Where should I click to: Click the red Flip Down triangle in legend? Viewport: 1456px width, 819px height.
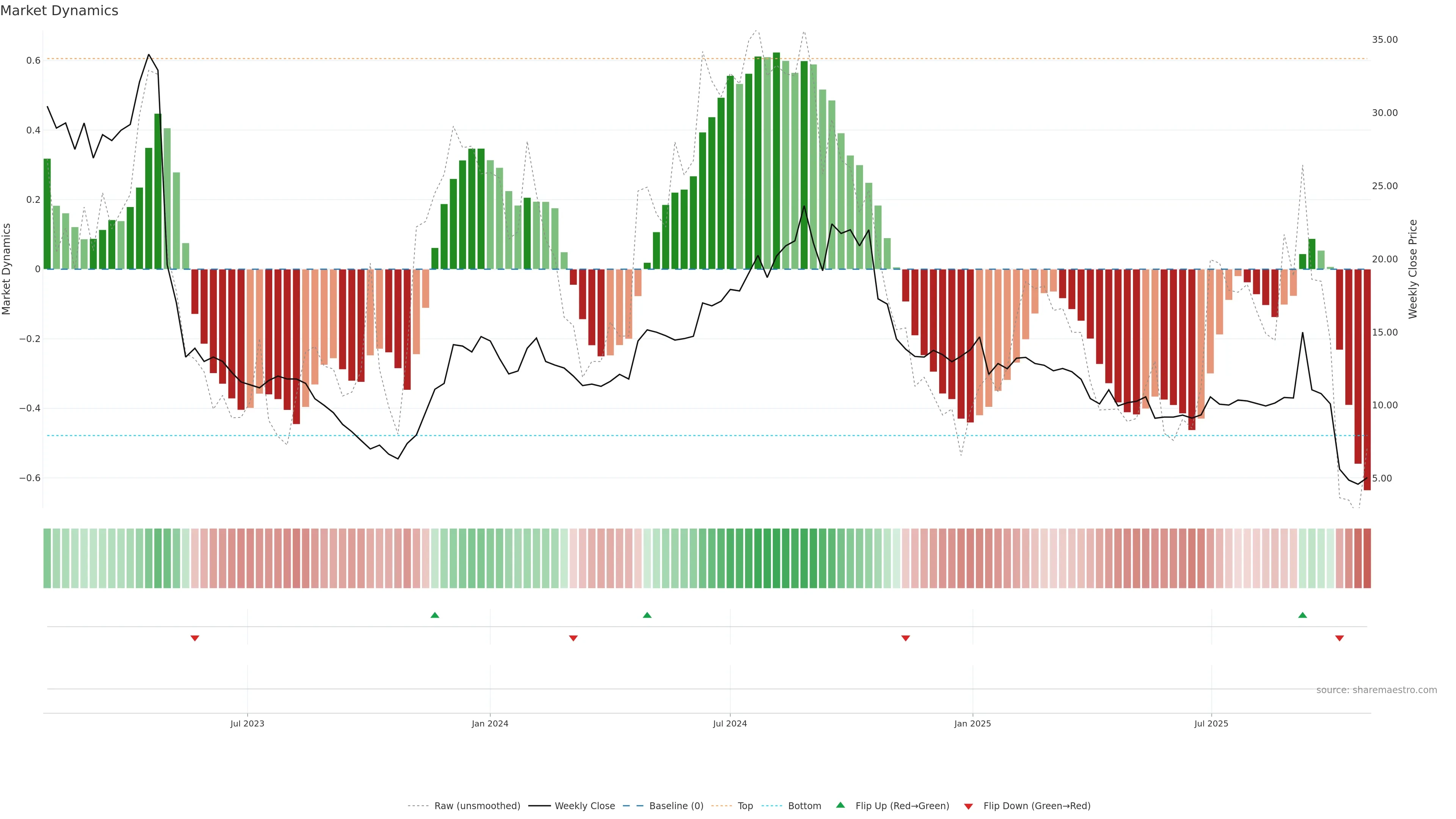pyautogui.click(x=968, y=806)
